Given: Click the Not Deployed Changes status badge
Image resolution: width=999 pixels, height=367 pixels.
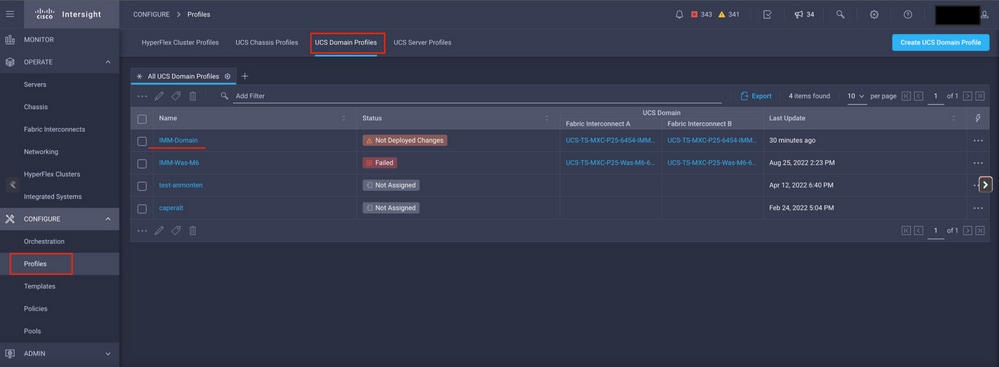Looking at the screenshot, I should click(405, 140).
